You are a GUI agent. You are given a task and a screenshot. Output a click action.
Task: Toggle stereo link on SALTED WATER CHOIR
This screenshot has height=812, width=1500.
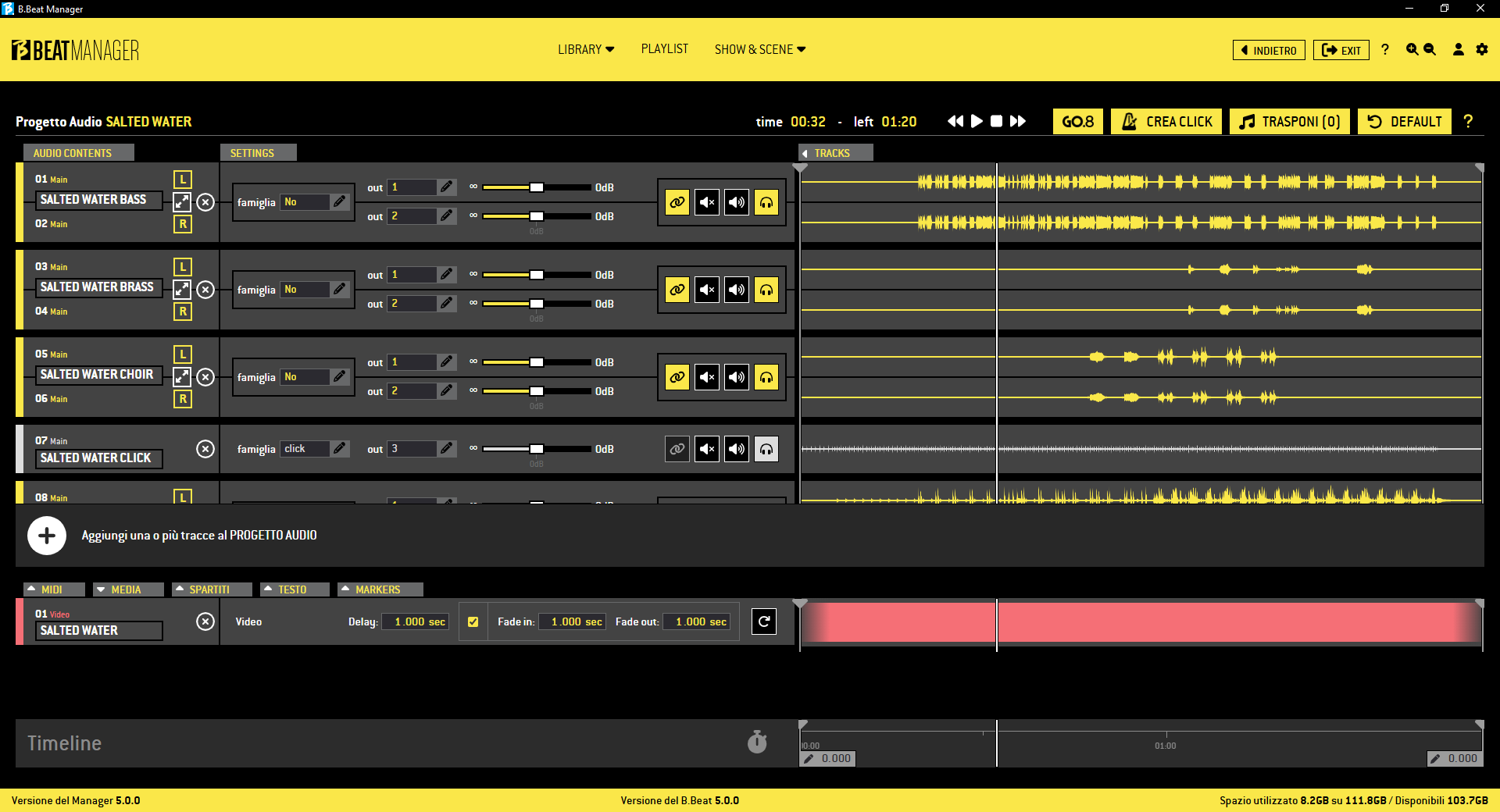click(x=677, y=377)
